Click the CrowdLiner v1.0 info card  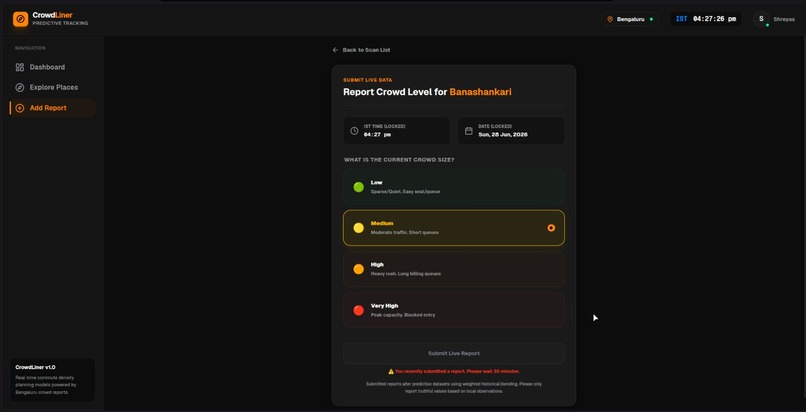pyautogui.click(x=52, y=380)
